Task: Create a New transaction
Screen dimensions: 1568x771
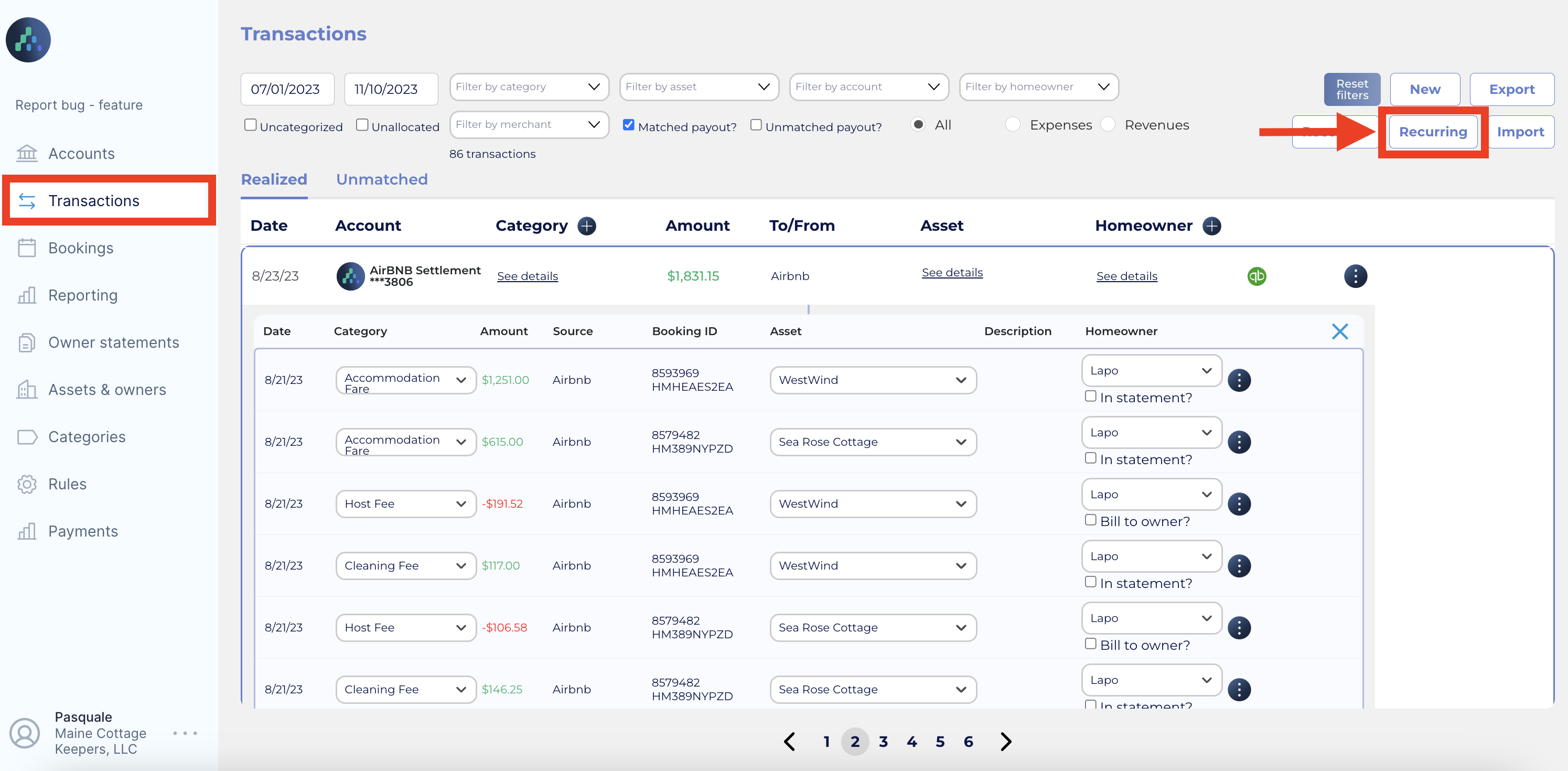Action: [1425, 90]
